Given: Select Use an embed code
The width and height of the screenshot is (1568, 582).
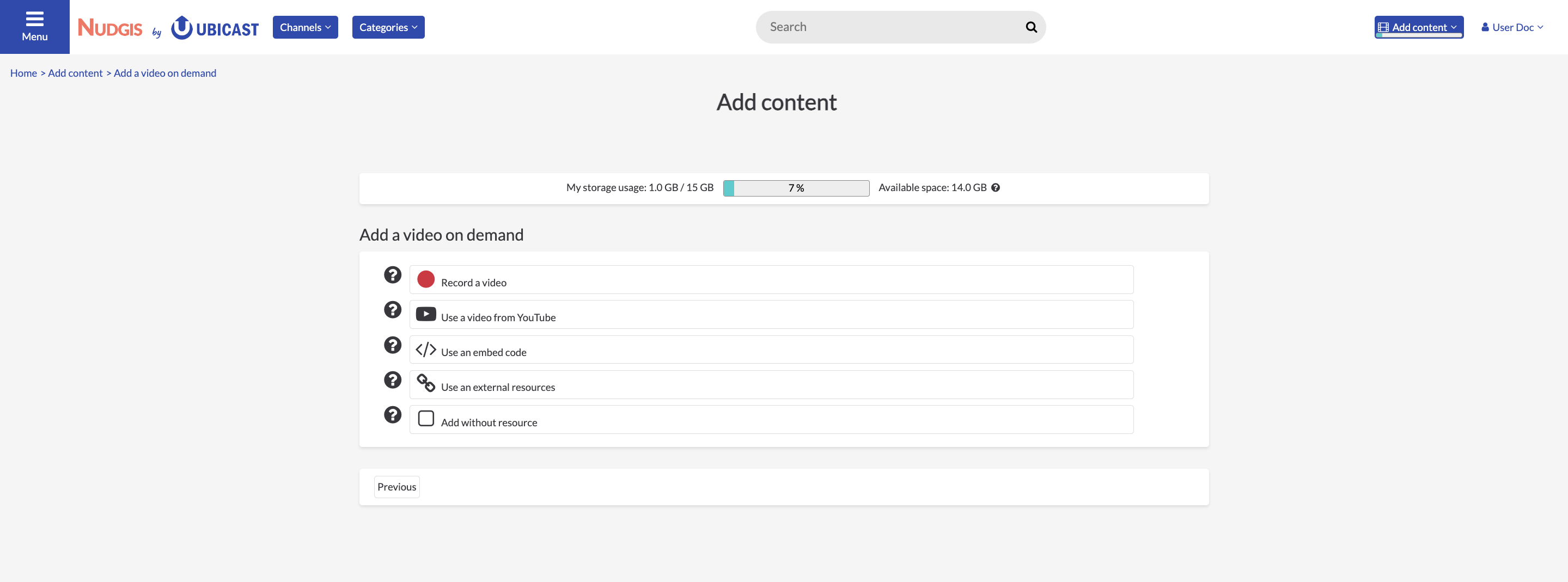Looking at the screenshot, I should click(x=771, y=350).
